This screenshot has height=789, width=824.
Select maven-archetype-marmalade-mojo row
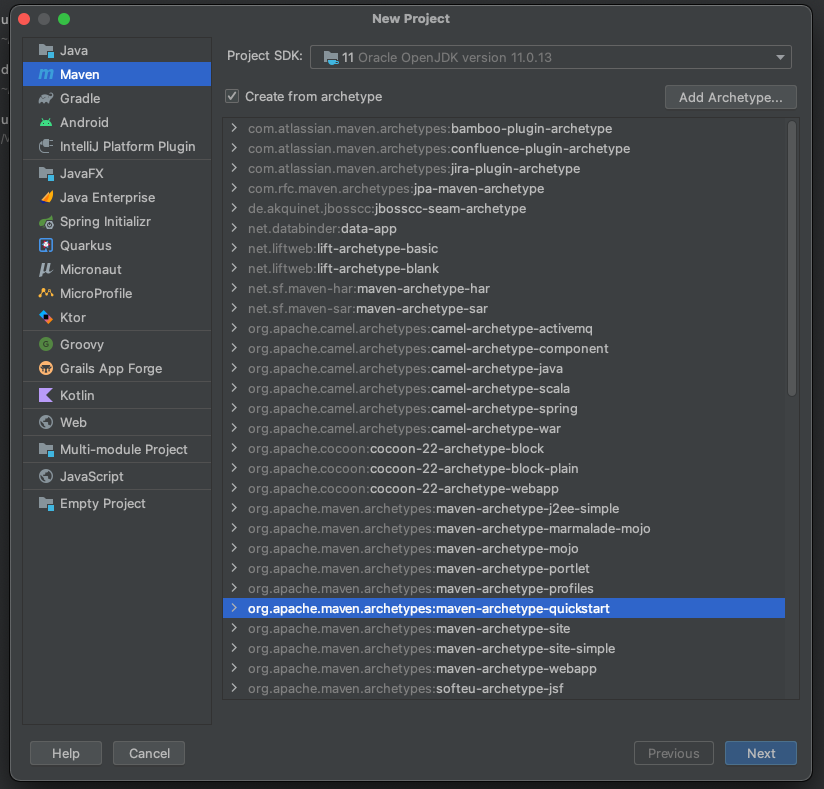[x=504, y=528]
